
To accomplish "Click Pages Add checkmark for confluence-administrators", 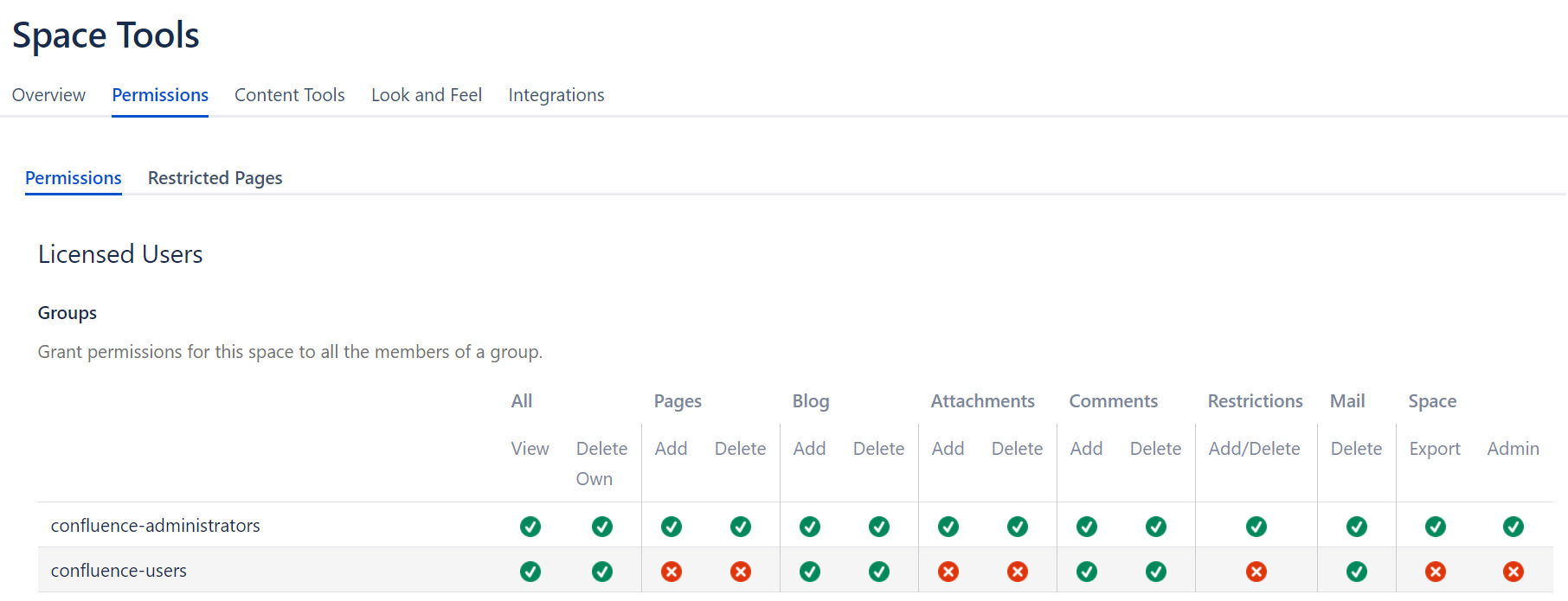I will (672, 527).
